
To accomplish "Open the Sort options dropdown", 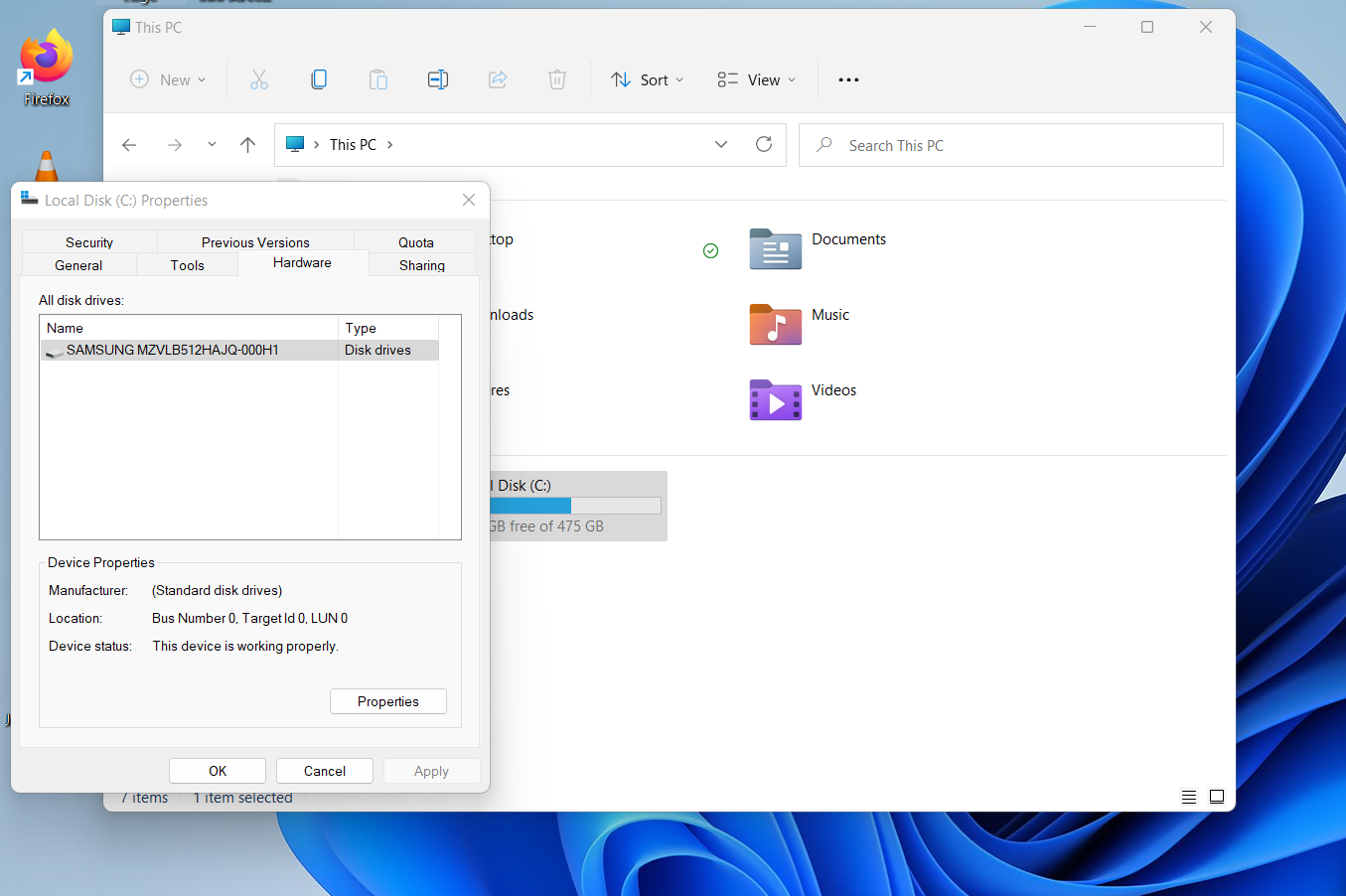I will [647, 79].
